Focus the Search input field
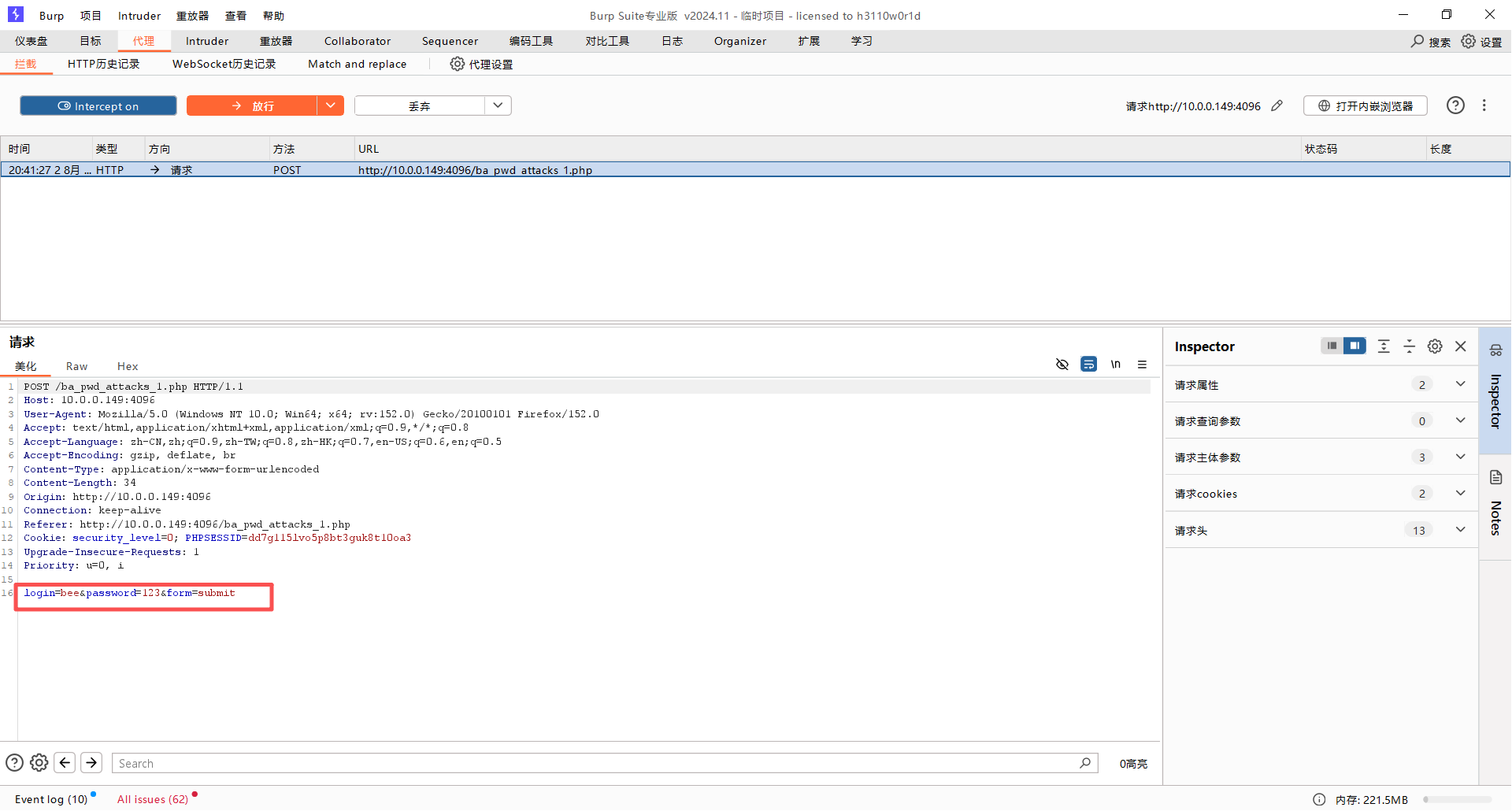The image size is (1512, 811). (x=605, y=763)
